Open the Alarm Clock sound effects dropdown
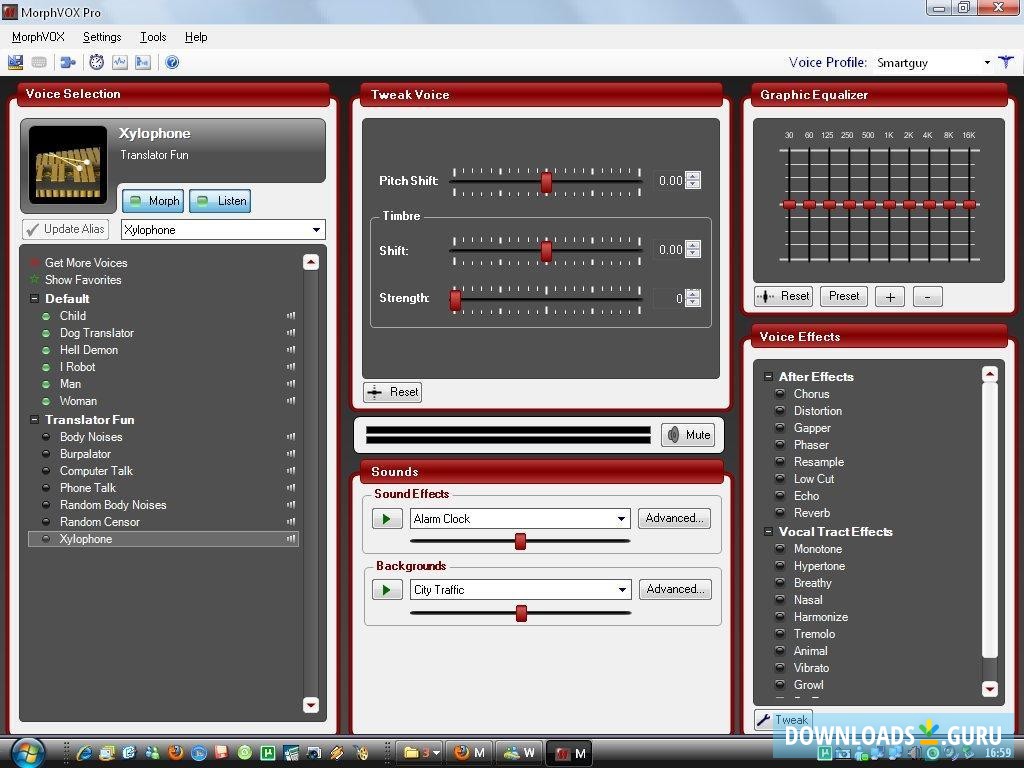 click(x=621, y=519)
